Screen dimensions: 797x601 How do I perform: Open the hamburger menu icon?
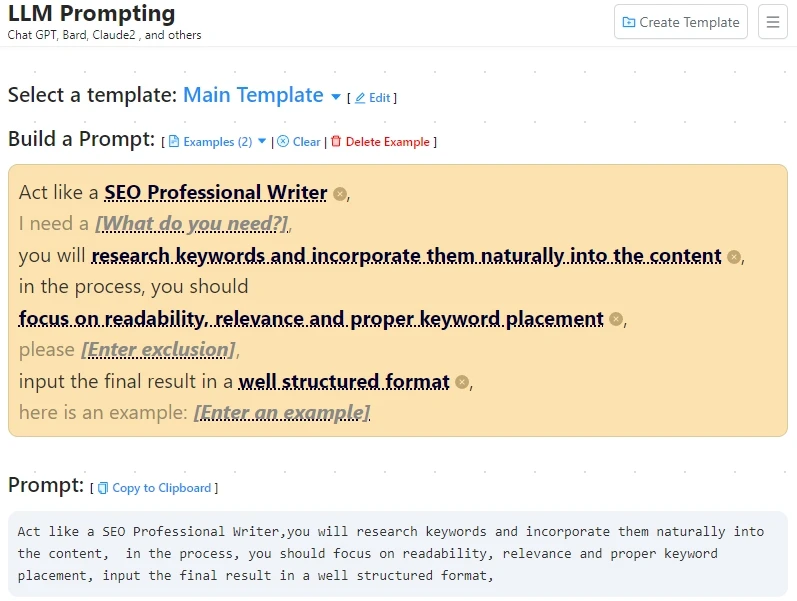[x=773, y=22]
